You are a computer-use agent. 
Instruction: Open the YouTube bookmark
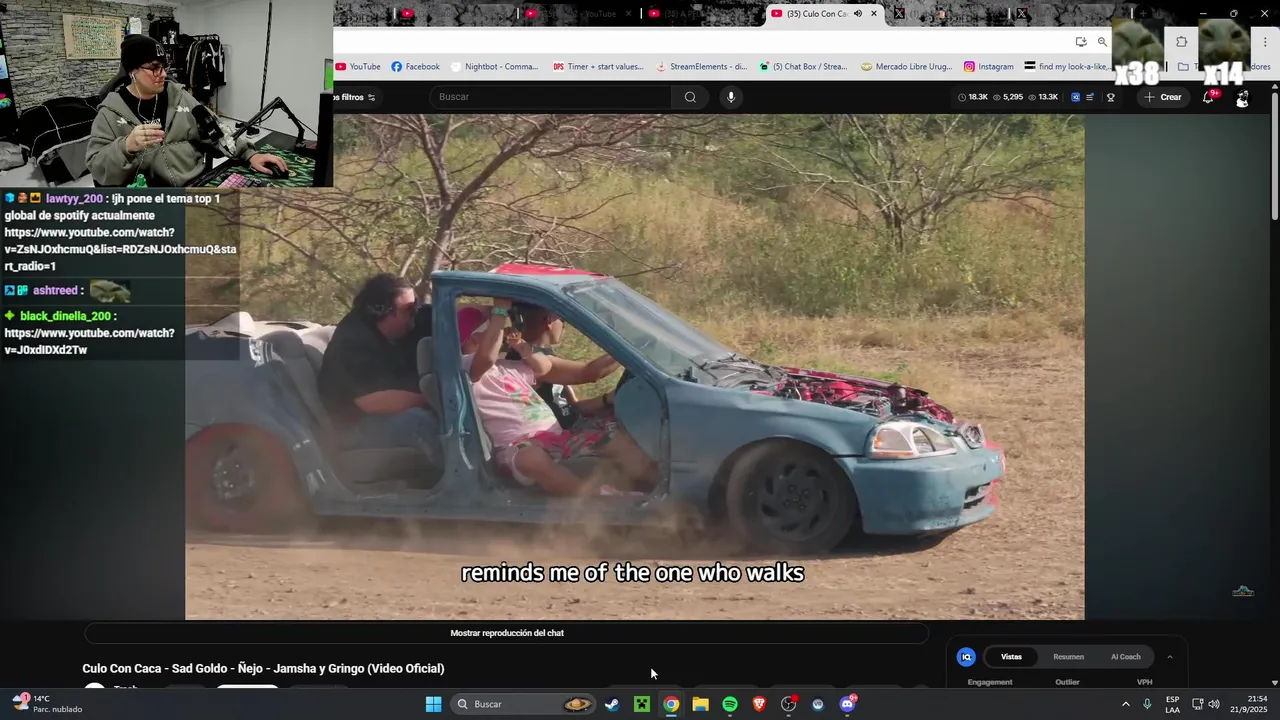coord(358,67)
